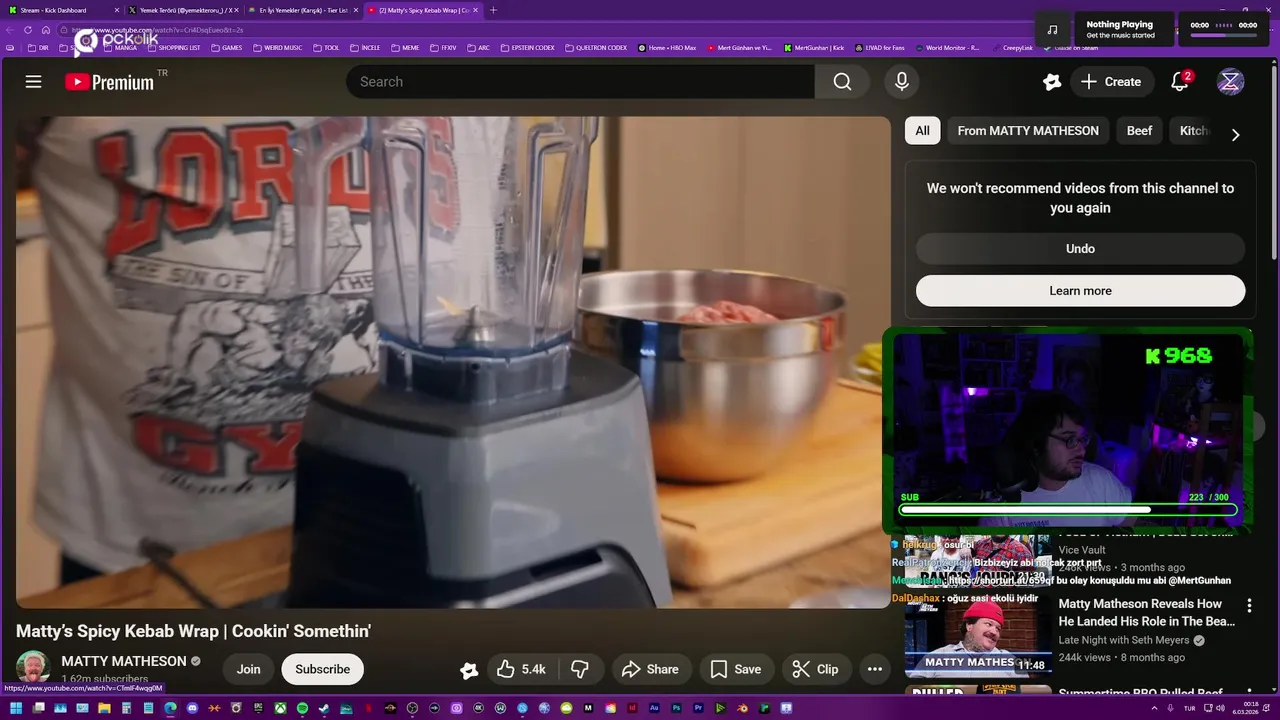Open Microsoft Edge from the taskbar
This screenshot has width=1280, height=720.
click(170, 708)
